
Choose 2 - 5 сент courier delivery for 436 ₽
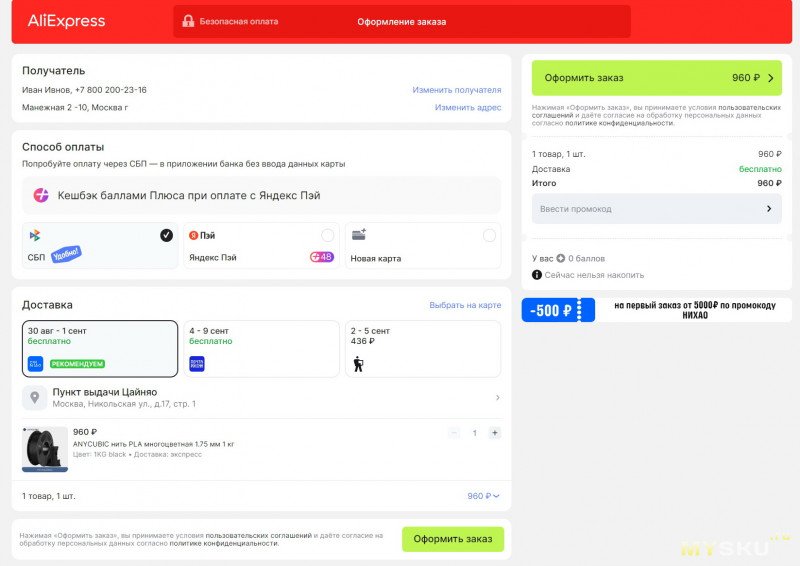(423, 349)
